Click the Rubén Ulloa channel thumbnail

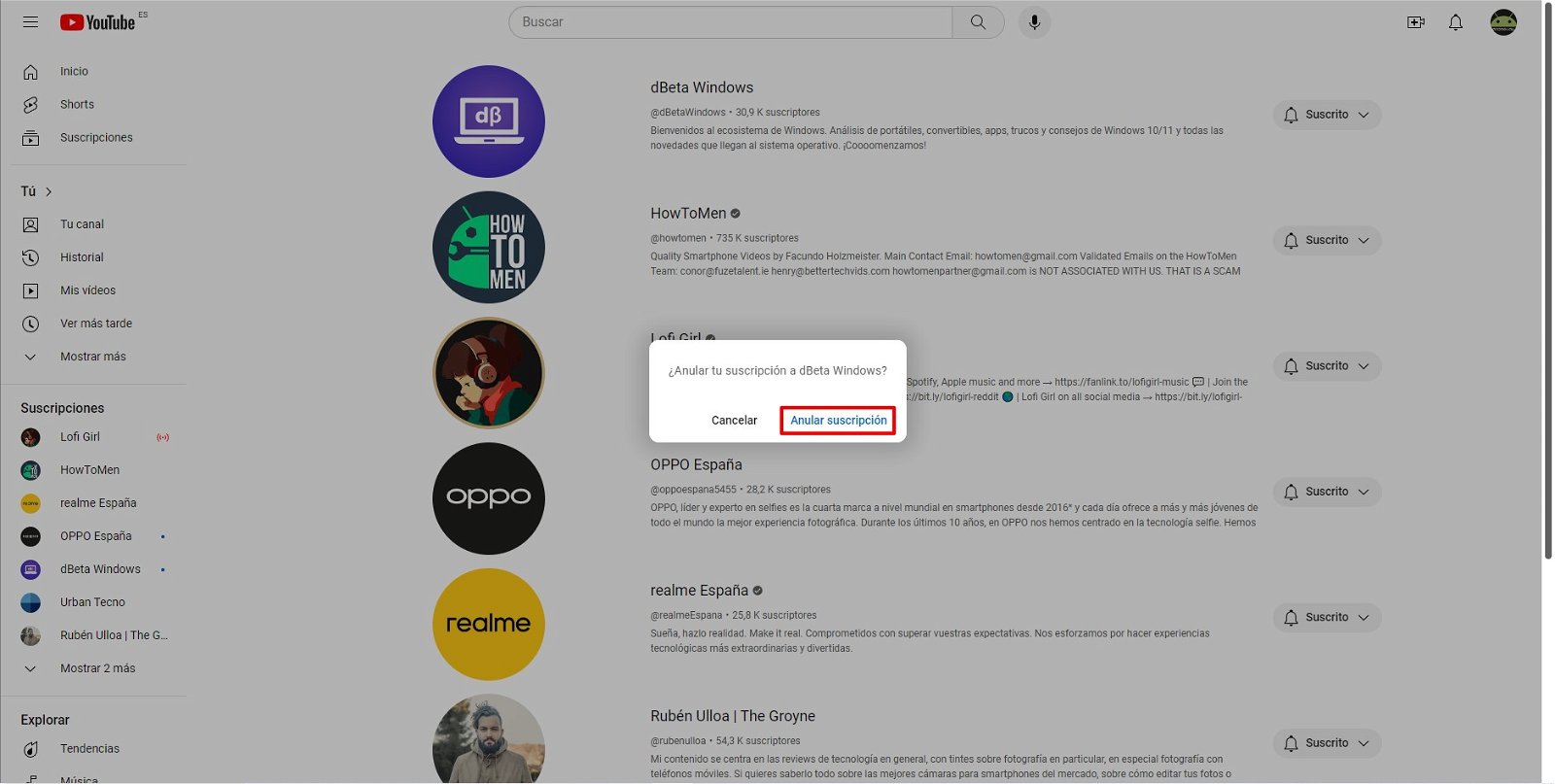[489, 738]
